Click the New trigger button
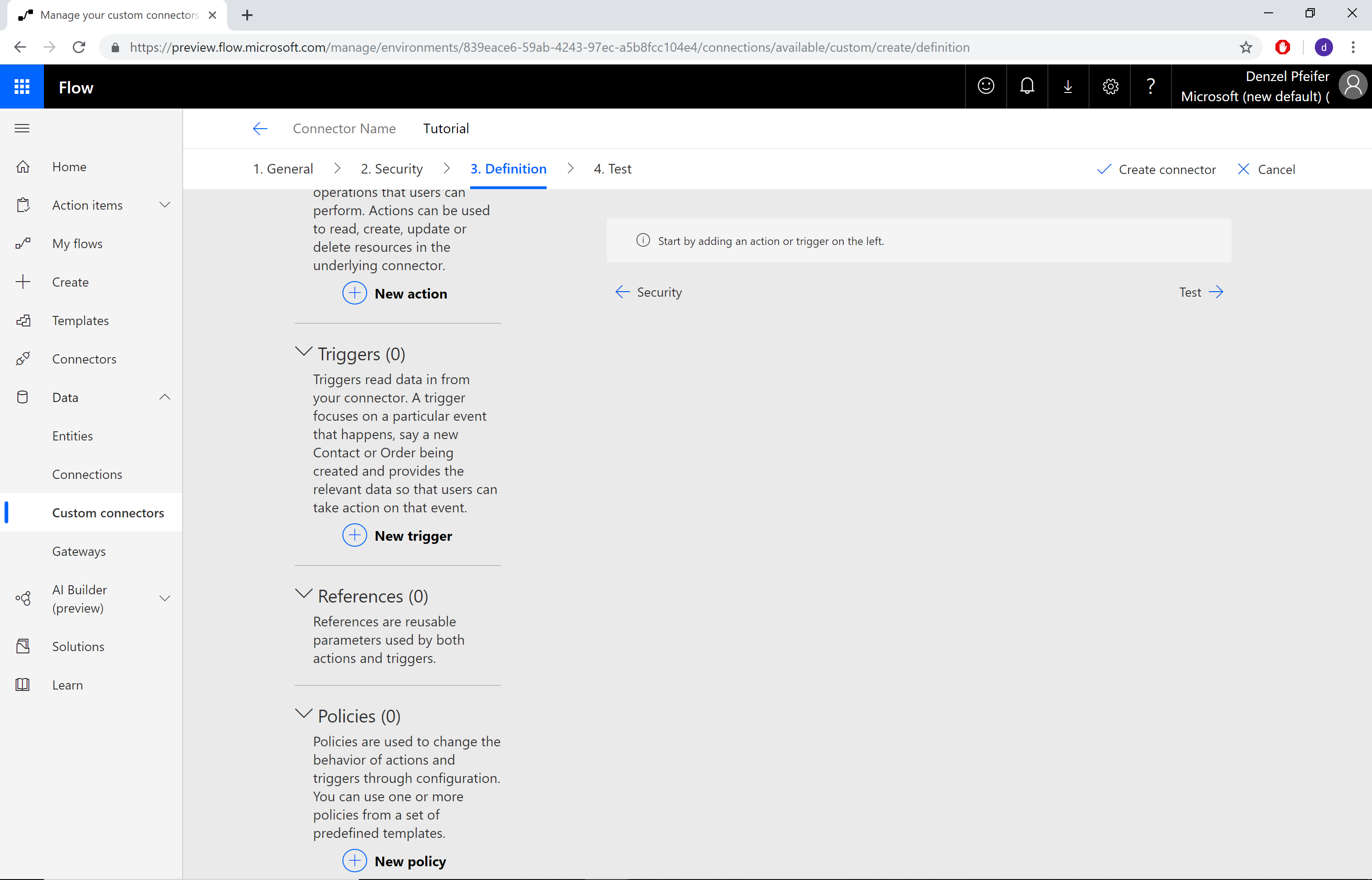This screenshot has width=1372, height=880. pos(397,535)
